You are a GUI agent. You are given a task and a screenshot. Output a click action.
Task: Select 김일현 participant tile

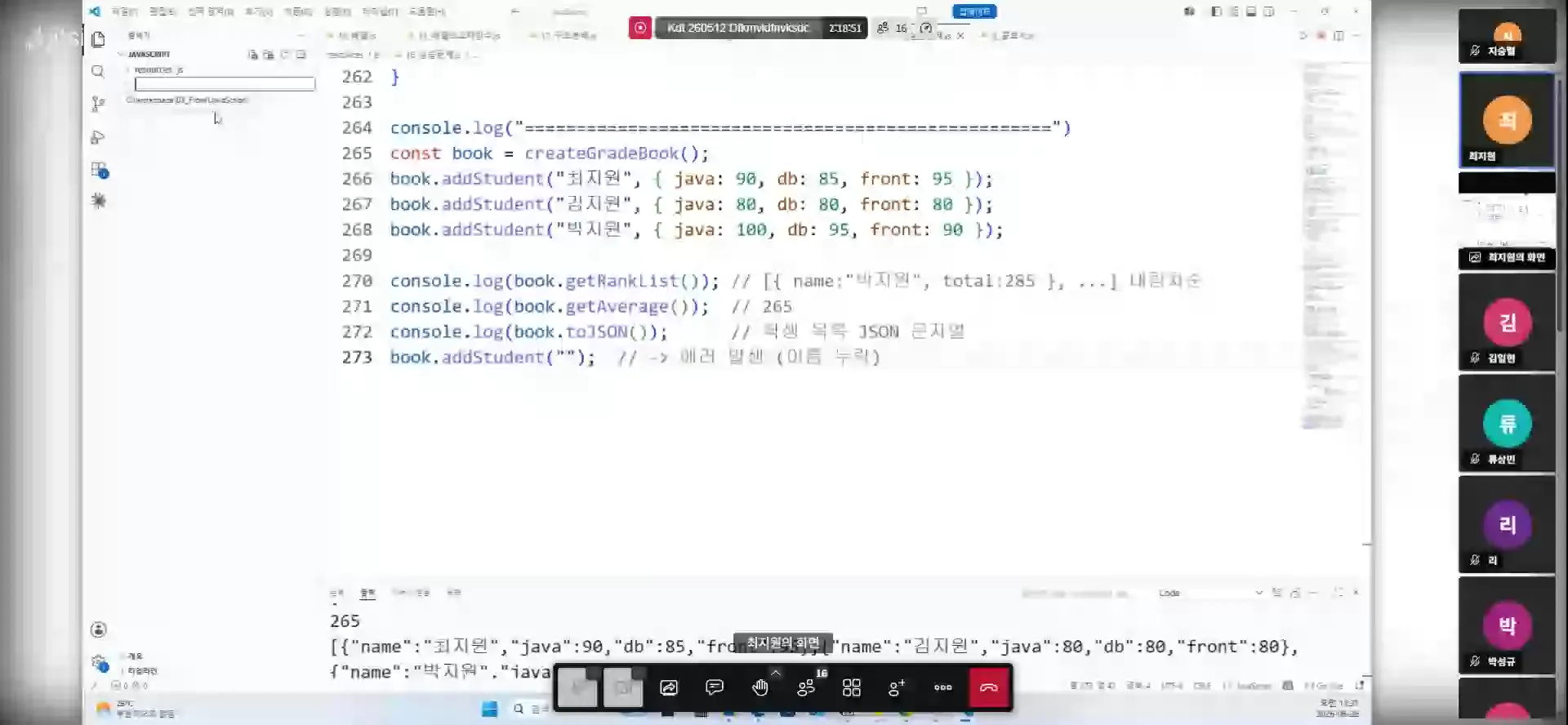tap(1507, 323)
